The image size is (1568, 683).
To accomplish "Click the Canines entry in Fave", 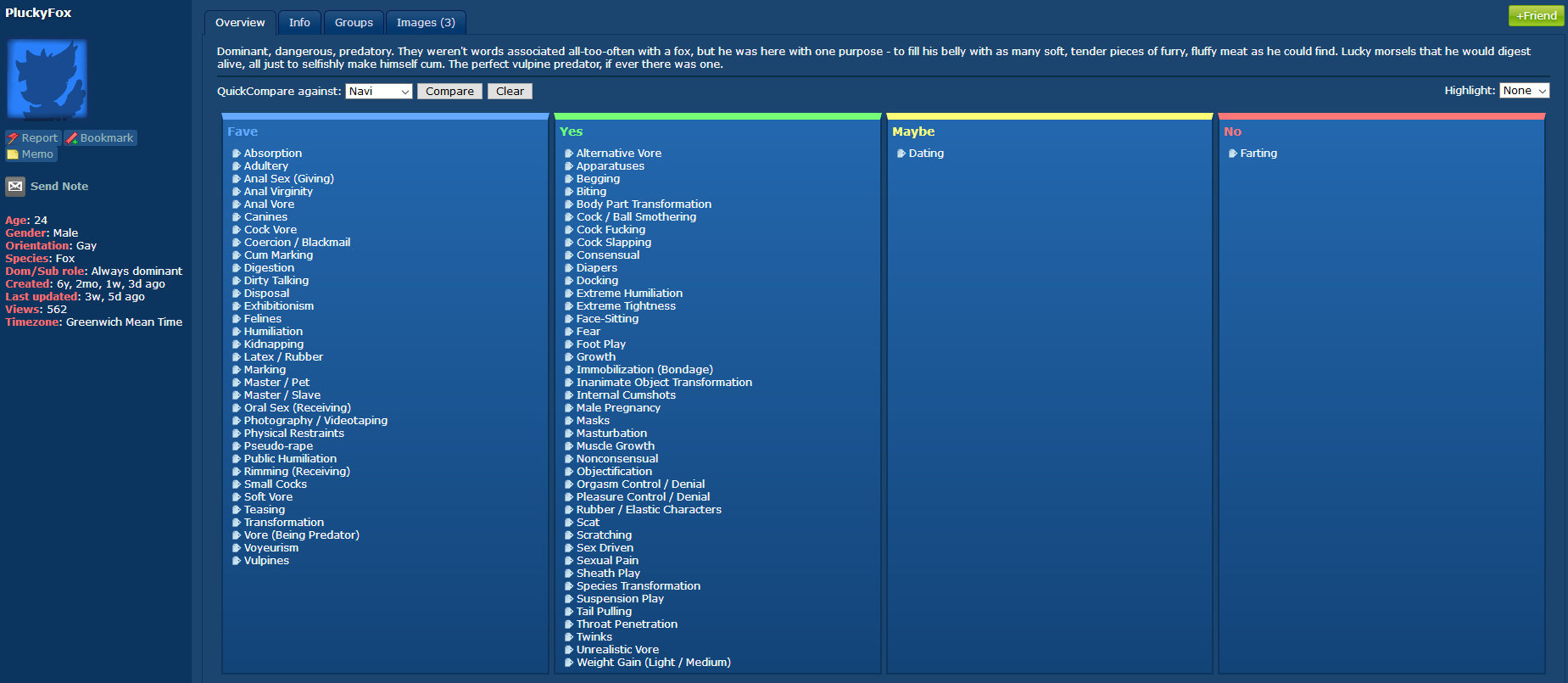I will click(265, 217).
